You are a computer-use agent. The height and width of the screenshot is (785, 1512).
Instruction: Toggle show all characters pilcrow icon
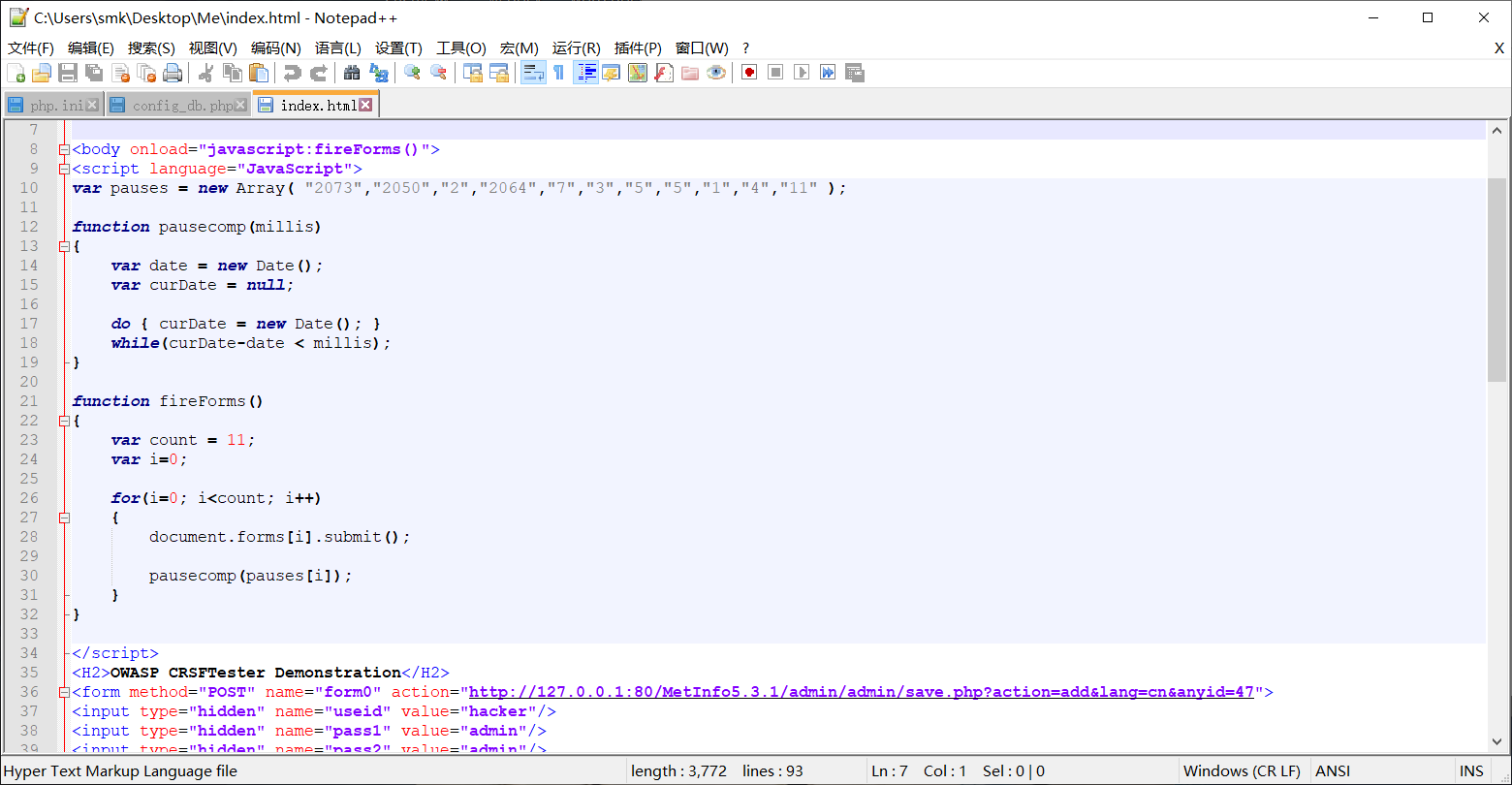click(x=559, y=73)
